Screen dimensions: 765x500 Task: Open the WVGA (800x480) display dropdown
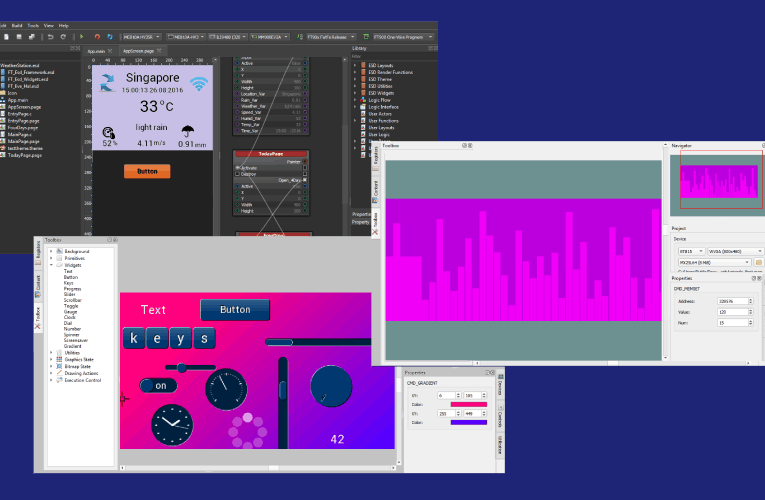(735, 251)
